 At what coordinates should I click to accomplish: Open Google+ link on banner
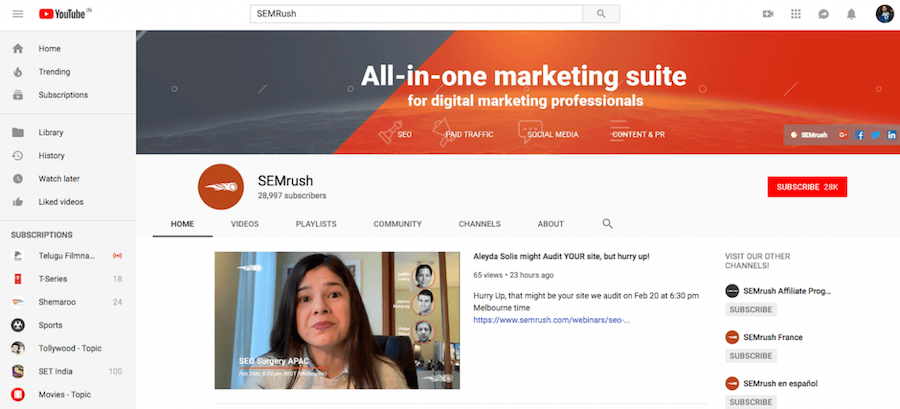[x=843, y=135]
